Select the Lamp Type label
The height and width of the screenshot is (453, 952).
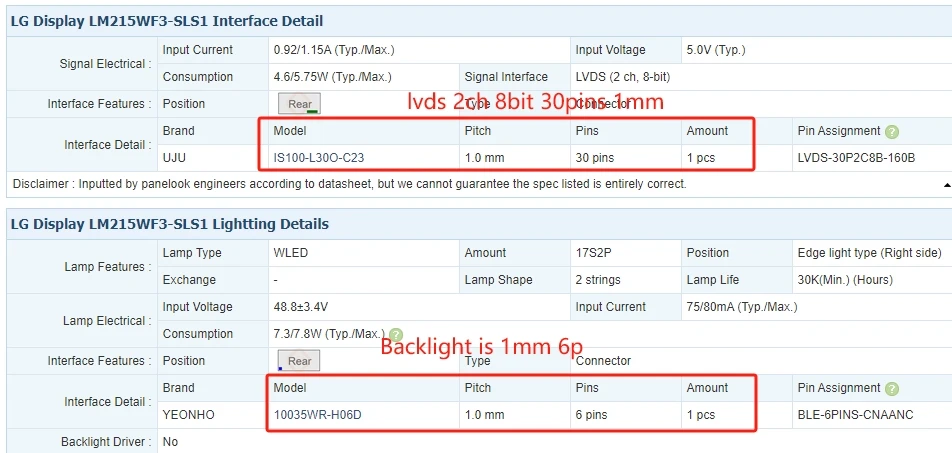pos(192,253)
